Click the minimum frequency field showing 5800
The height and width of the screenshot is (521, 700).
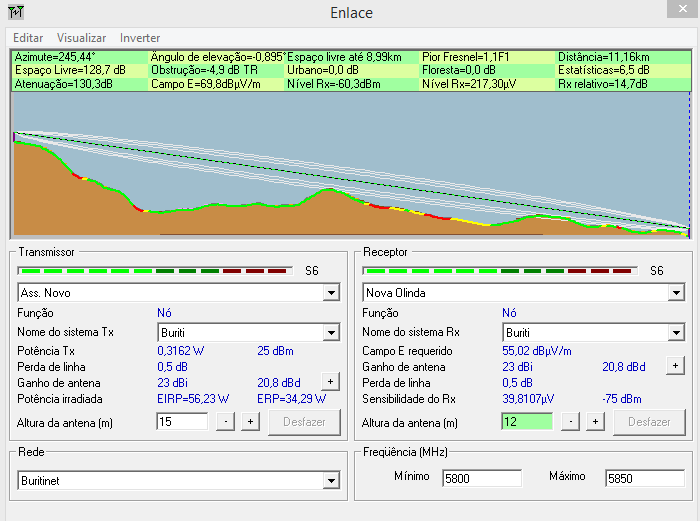point(481,478)
